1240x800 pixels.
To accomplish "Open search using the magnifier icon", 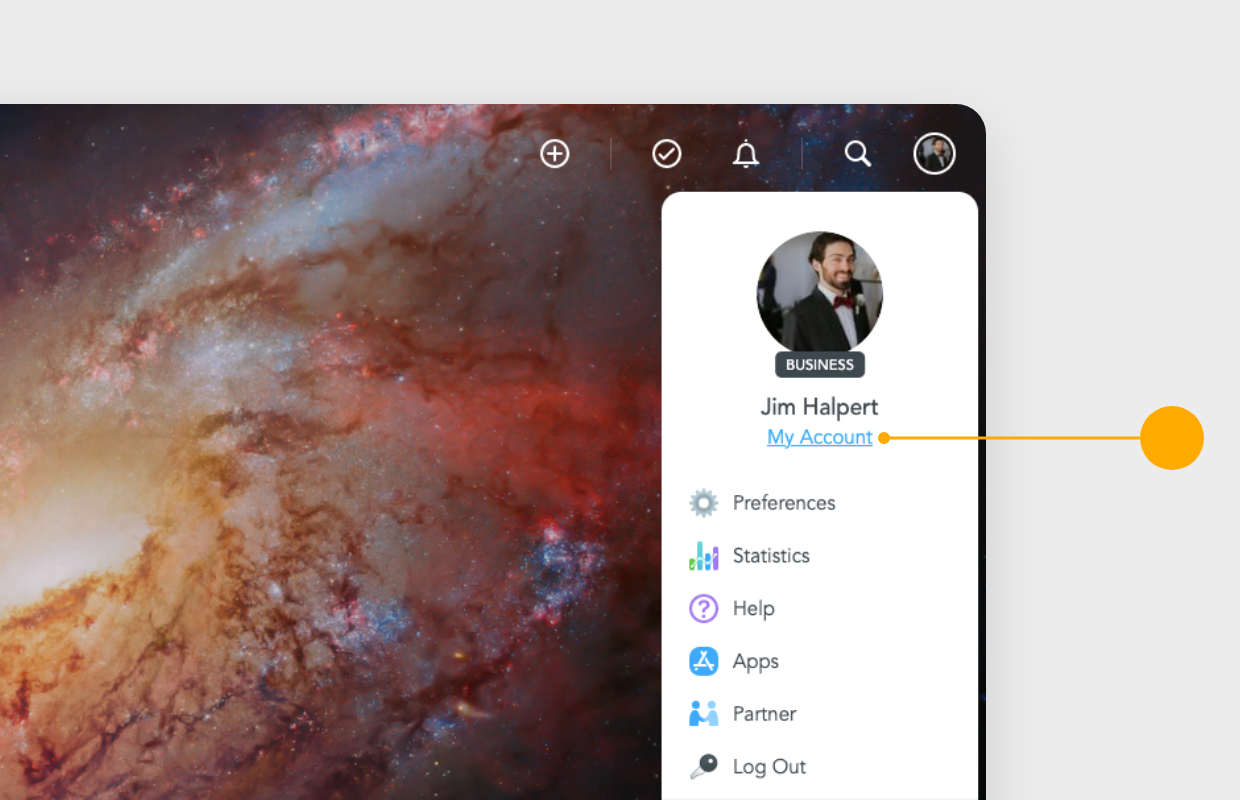I will click(858, 154).
